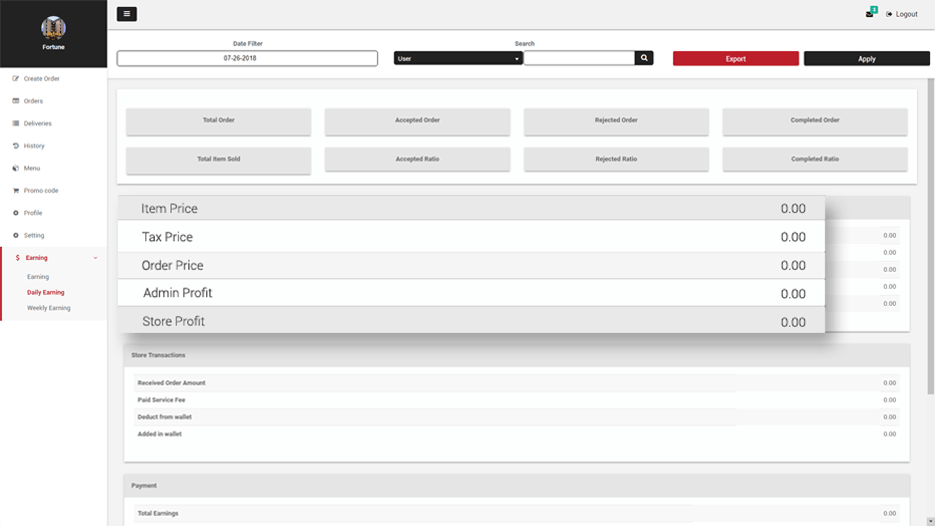The height and width of the screenshot is (526, 935).
Task: Click the Date Filter input field
Action: pos(247,58)
